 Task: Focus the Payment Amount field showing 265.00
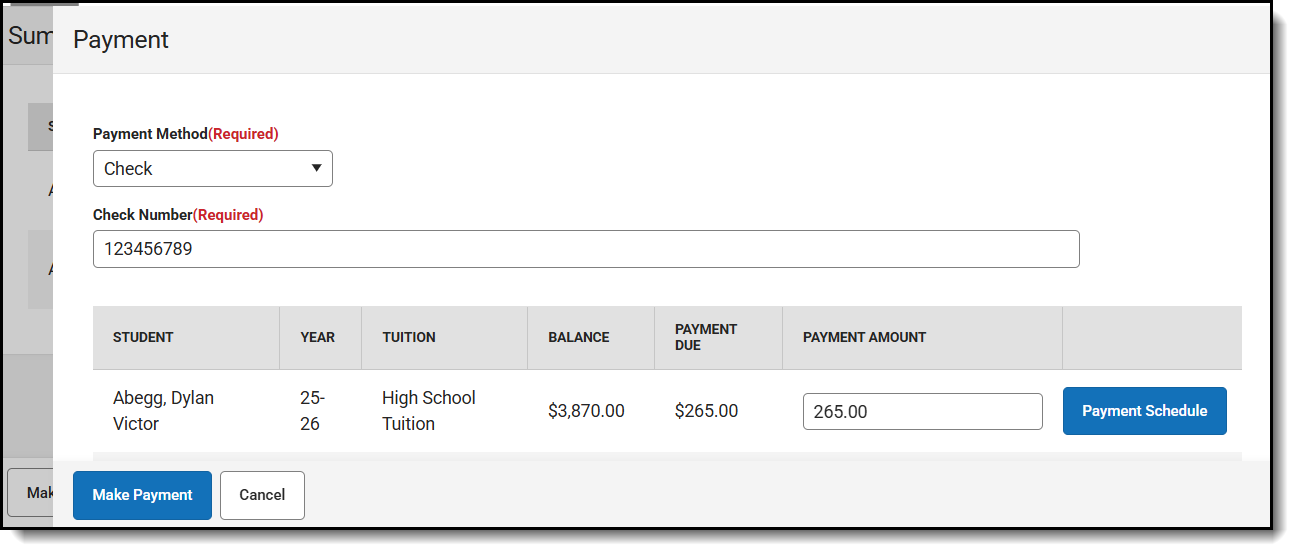[x=922, y=412]
